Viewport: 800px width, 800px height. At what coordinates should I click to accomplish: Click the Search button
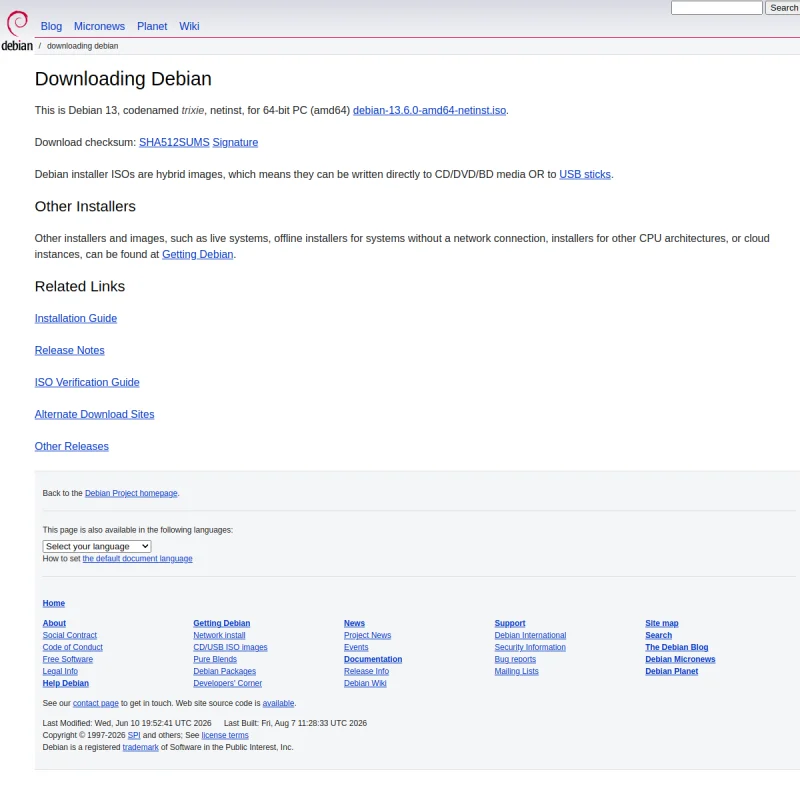(783, 8)
